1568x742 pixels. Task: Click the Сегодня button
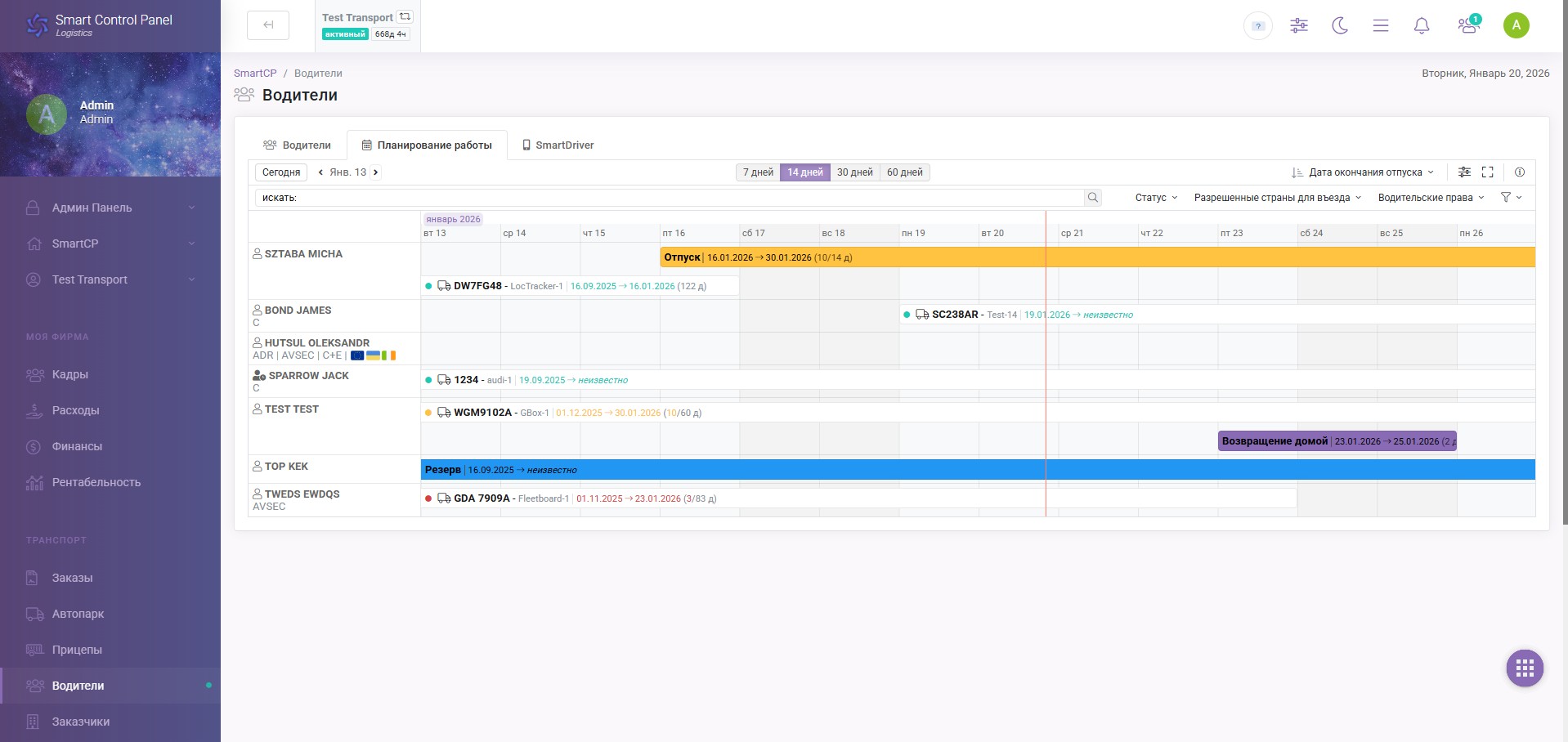tap(281, 172)
